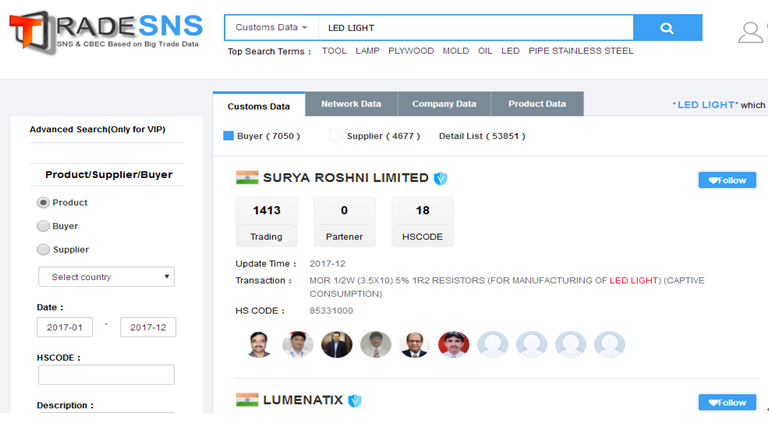Click Update Time value 2017-12
Image resolution: width=769 pixels, height=421 pixels.
[327, 264]
